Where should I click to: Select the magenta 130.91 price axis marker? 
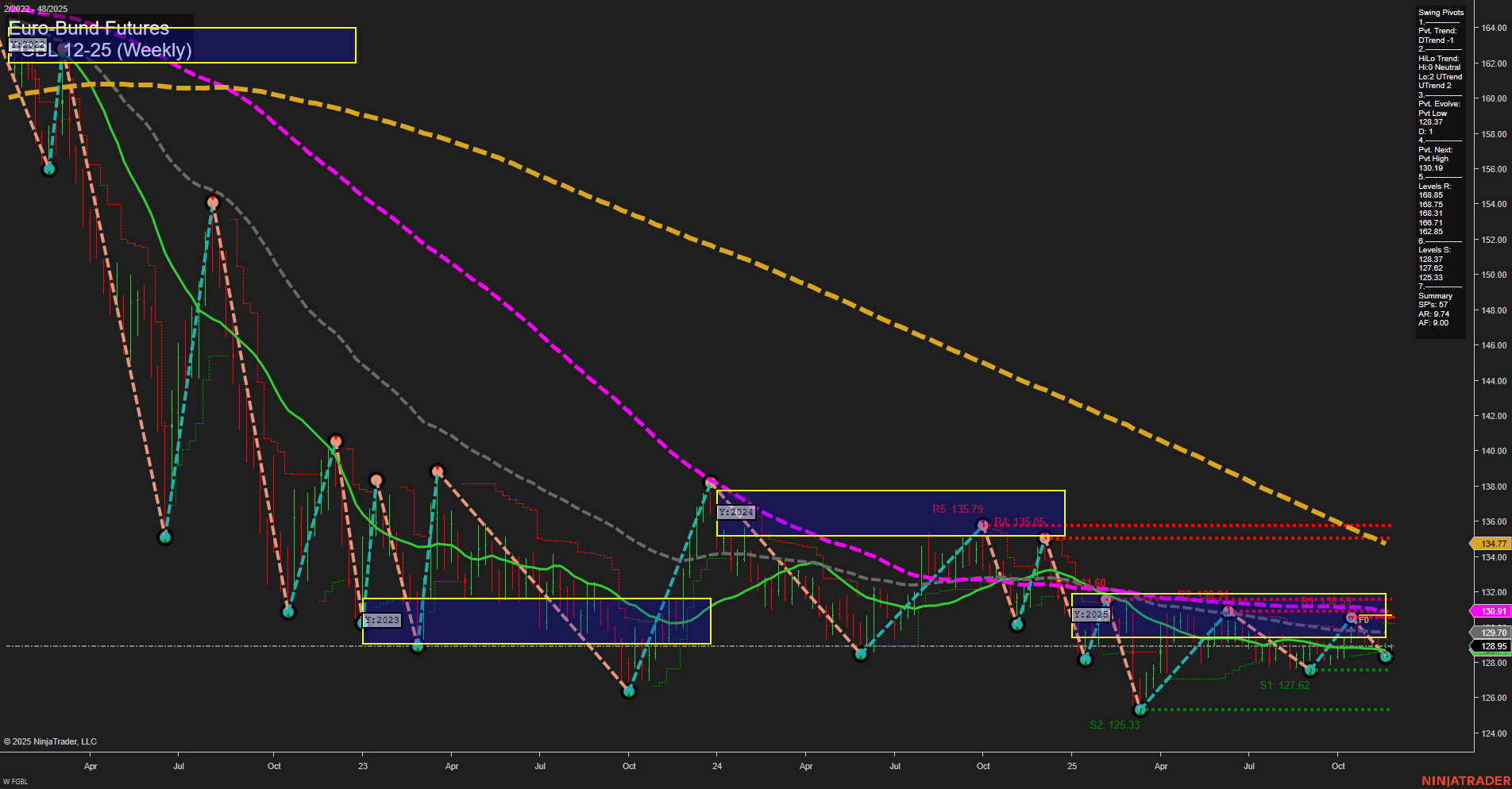coord(1493,610)
